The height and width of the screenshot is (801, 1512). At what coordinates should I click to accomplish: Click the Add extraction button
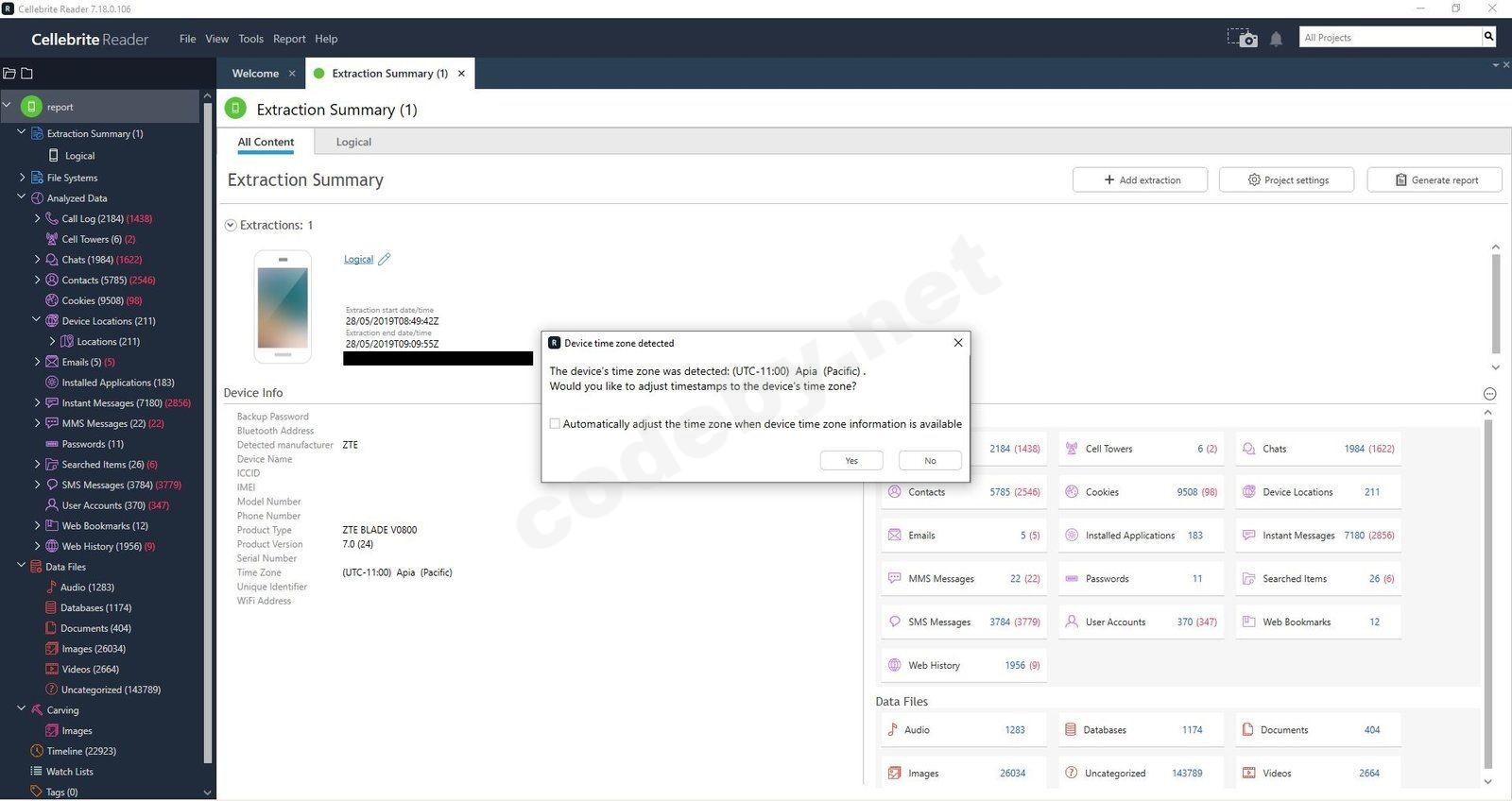click(x=1140, y=179)
